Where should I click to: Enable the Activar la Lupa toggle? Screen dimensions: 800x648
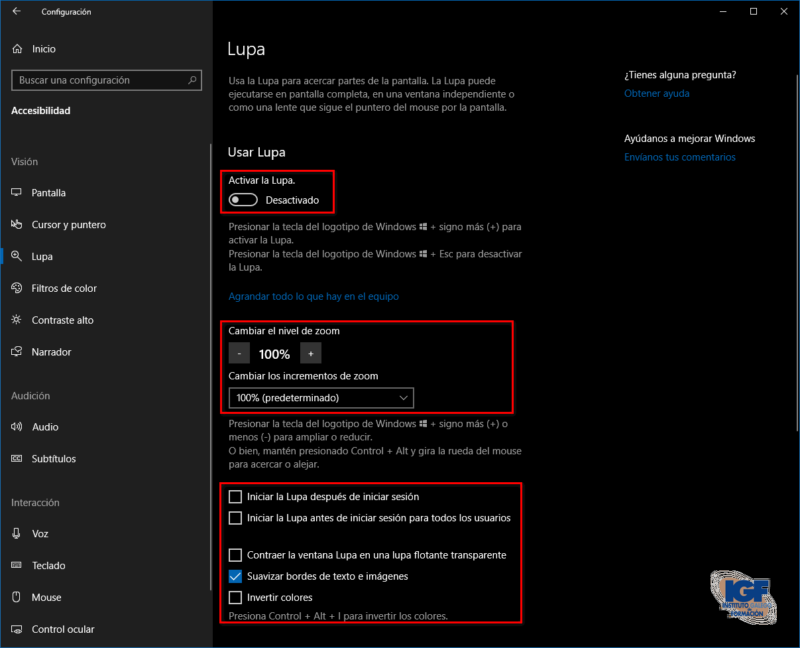coord(241,200)
